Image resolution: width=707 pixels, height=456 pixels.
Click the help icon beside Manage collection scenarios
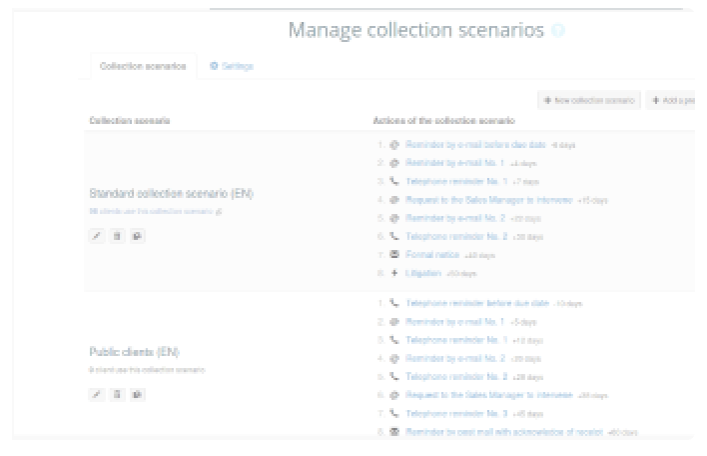558,31
